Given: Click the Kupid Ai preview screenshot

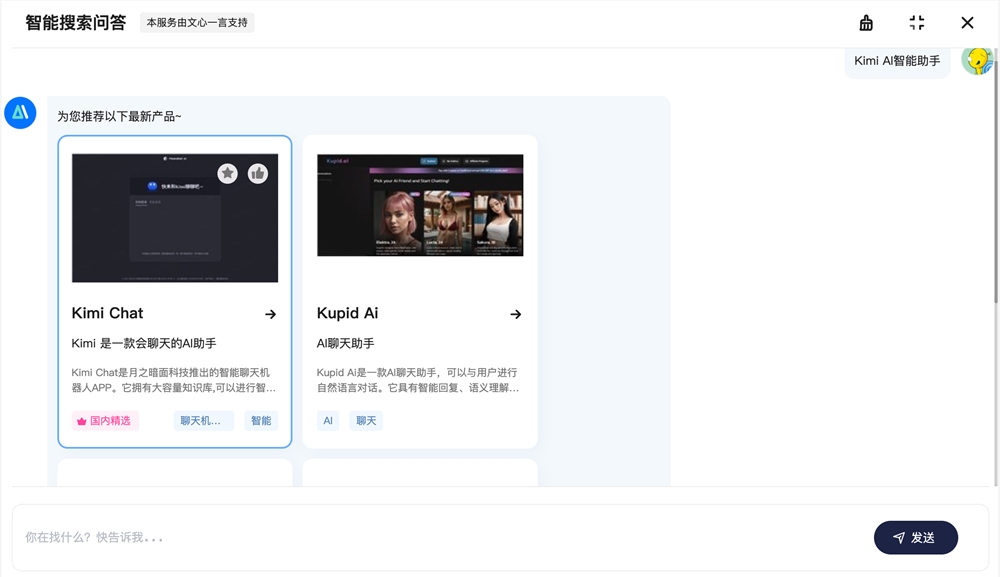Looking at the screenshot, I should pos(420,205).
